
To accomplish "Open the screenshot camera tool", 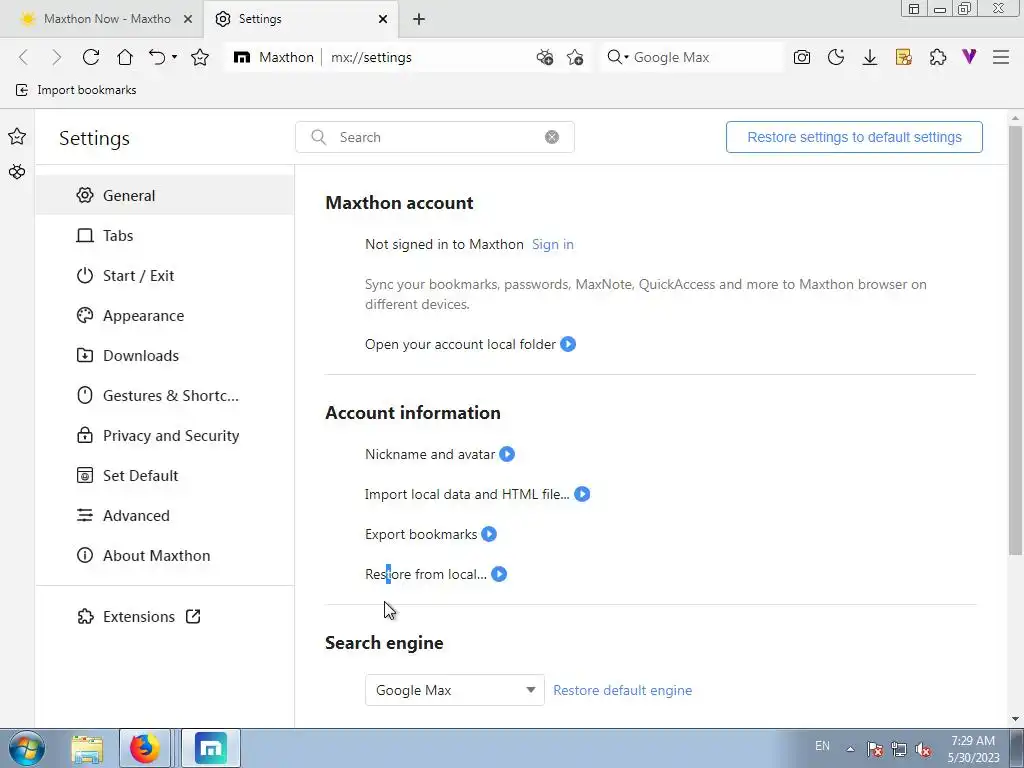I will tap(802, 57).
